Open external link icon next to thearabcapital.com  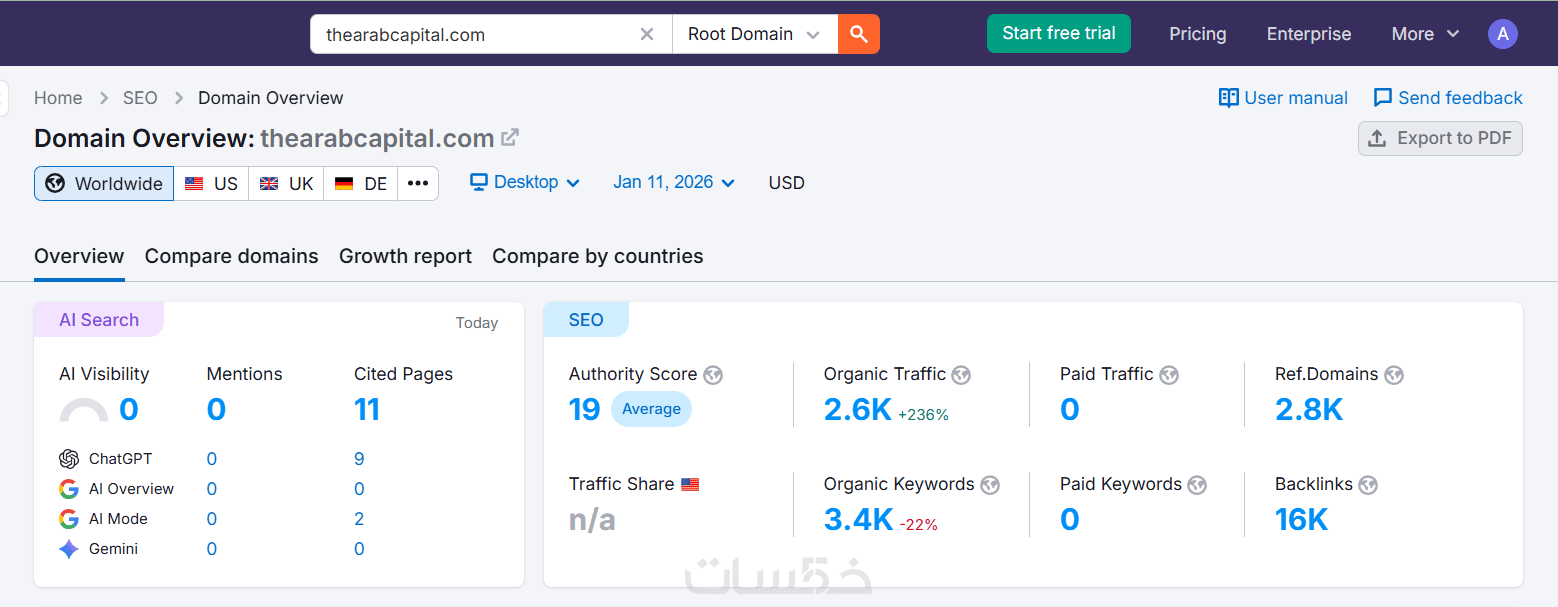click(510, 137)
